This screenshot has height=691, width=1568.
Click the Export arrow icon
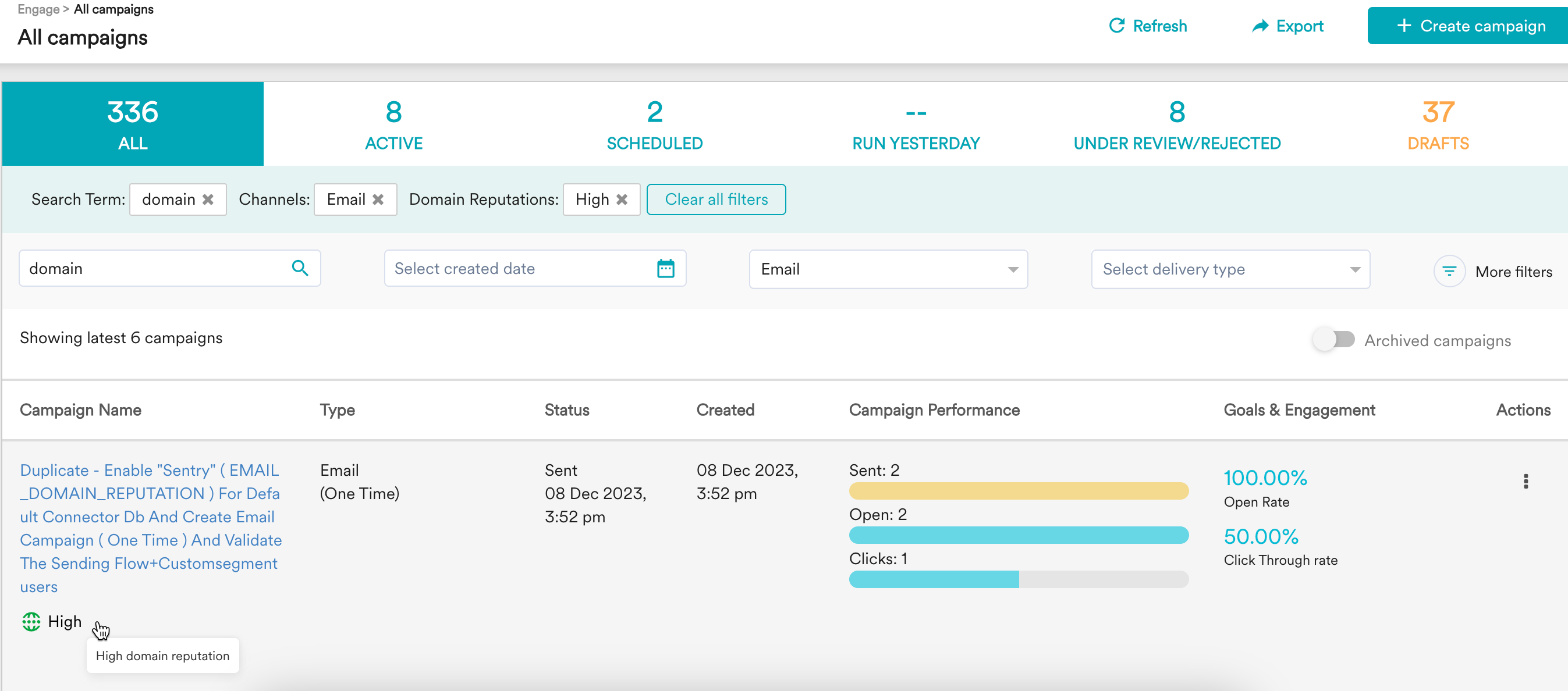click(1260, 26)
